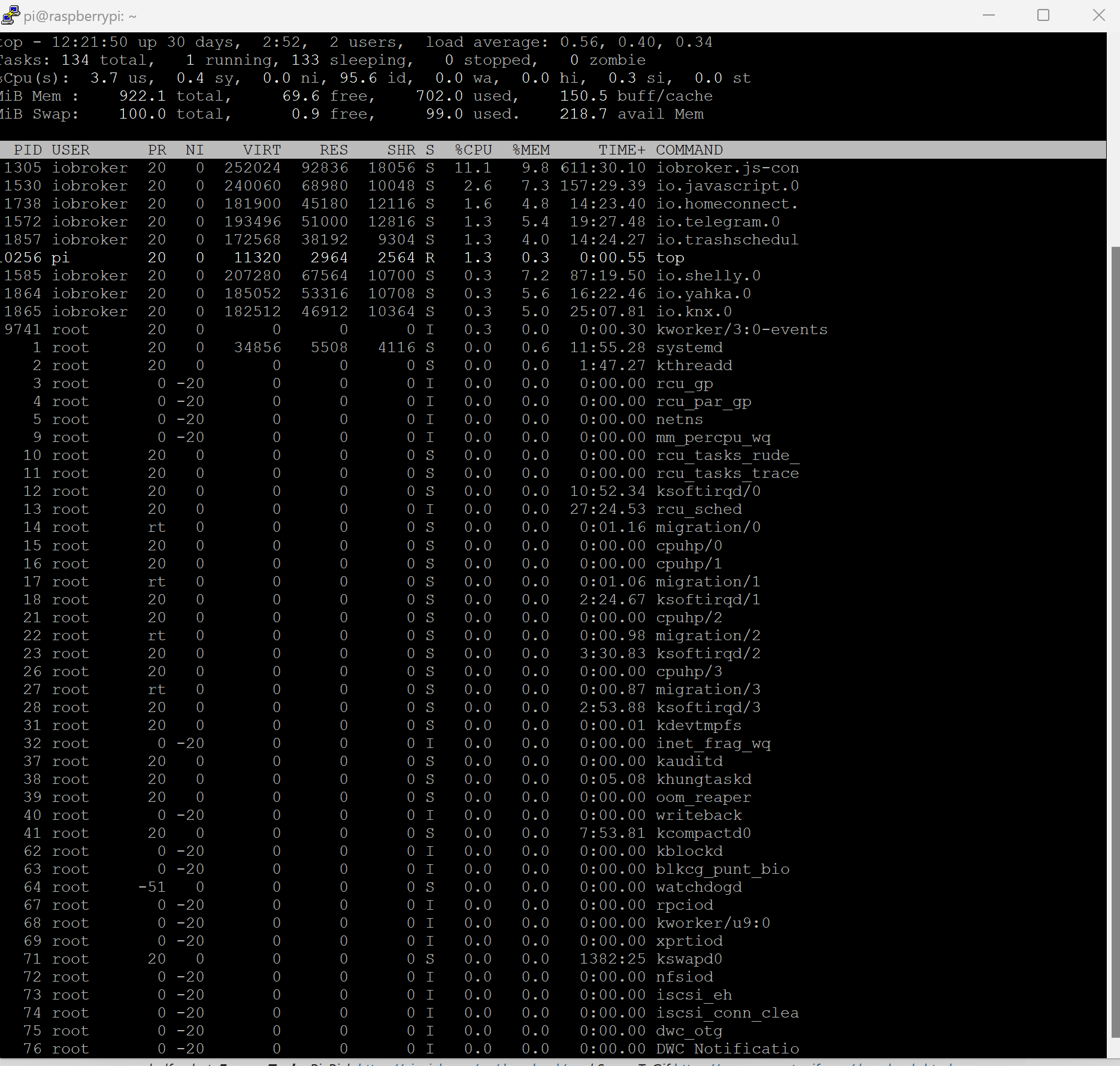Click the PuTTY icon in the title bar
The width and height of the screenshot is (1120, 1066).
point(10,15)
